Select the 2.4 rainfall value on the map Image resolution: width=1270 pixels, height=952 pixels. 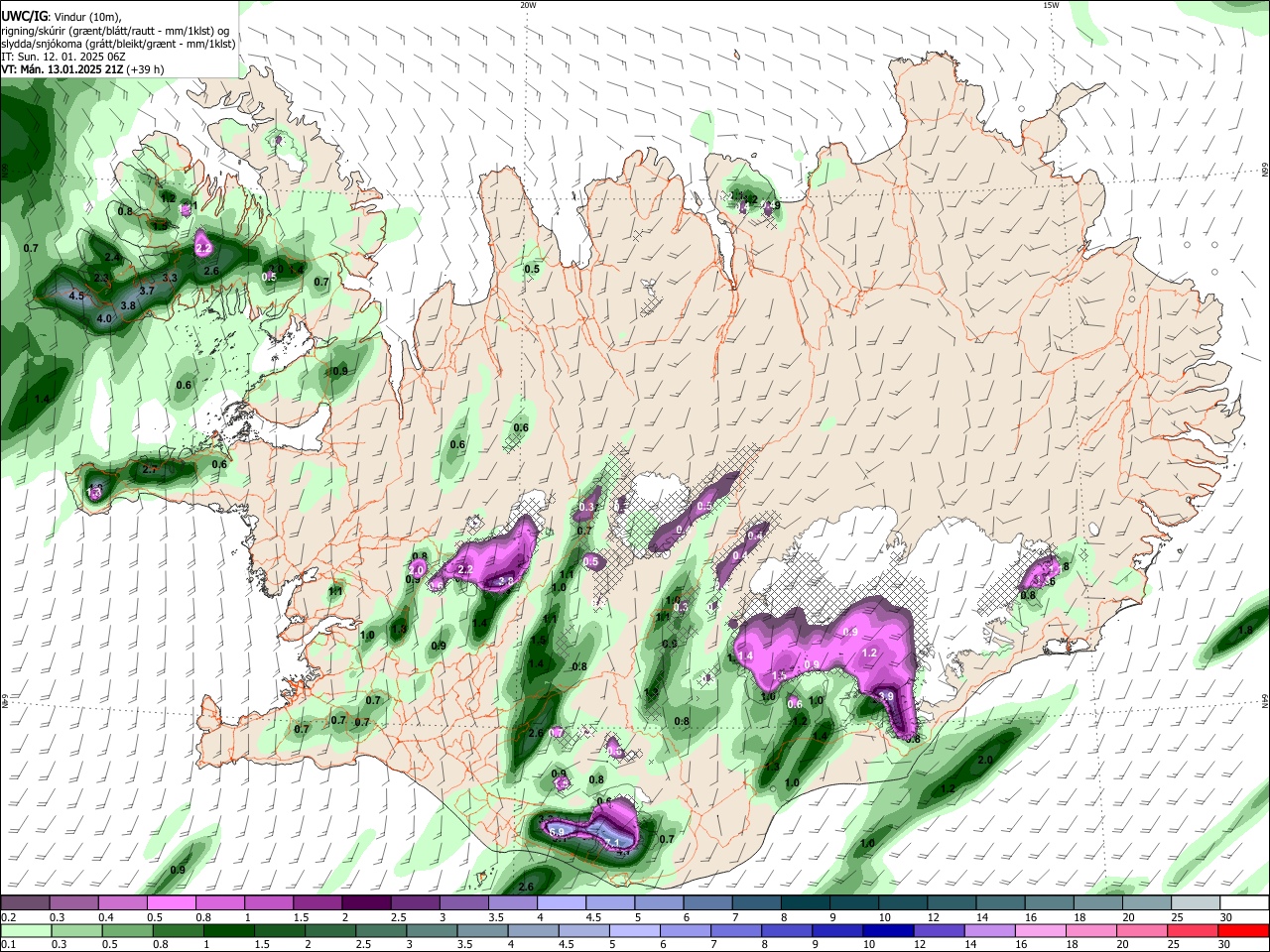point(112,258)
